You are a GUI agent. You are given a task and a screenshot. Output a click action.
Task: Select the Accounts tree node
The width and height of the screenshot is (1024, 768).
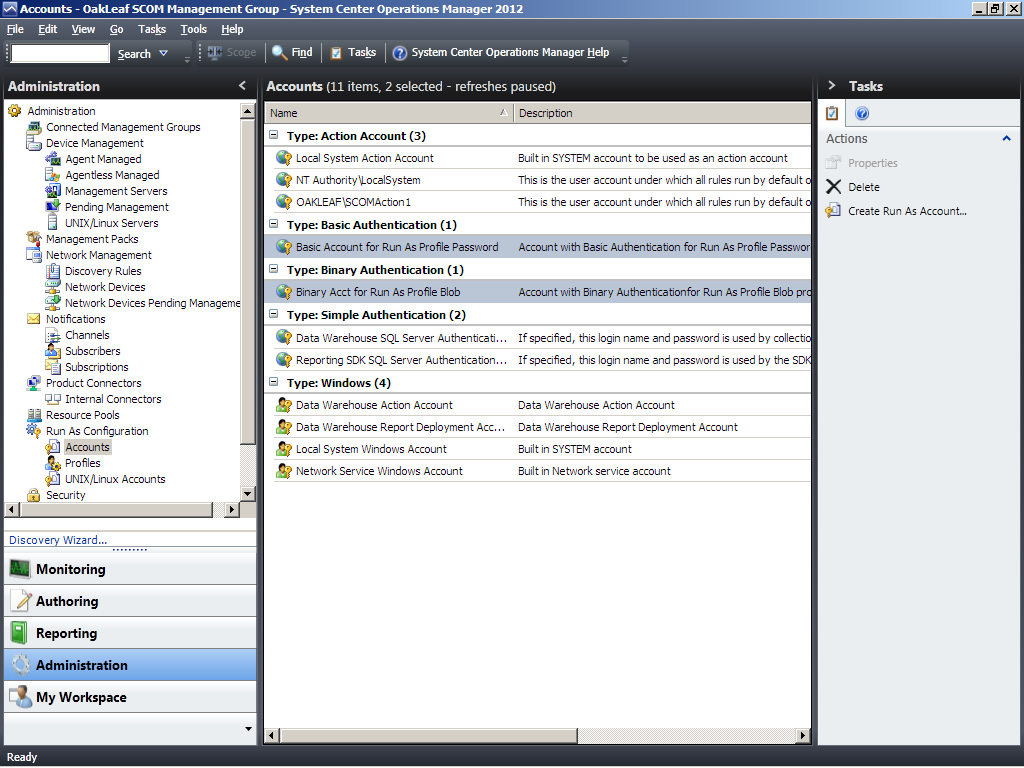click(87, 447)
